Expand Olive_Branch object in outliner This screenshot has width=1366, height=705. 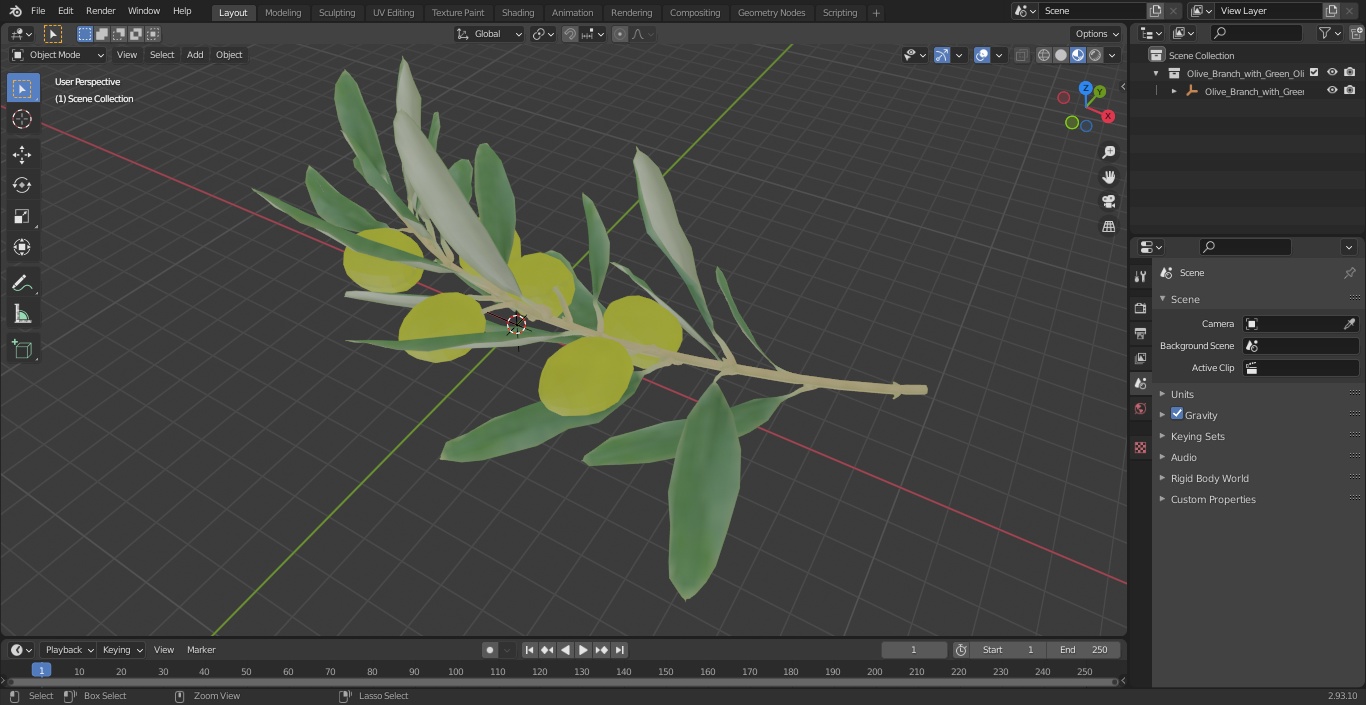(1174, 91)
